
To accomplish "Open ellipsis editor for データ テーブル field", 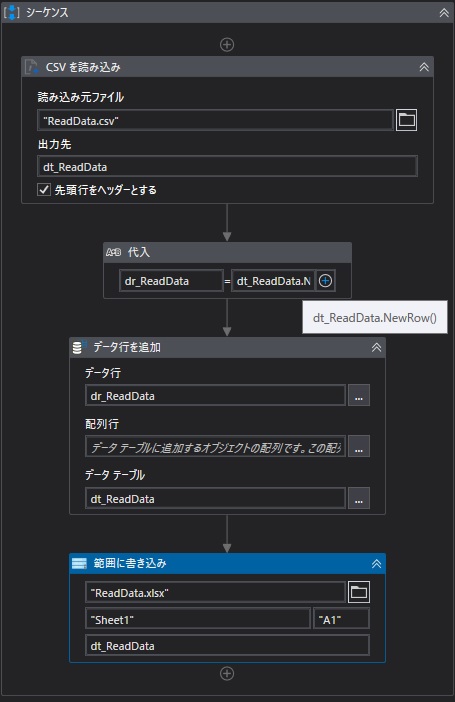I will [359, 498].
